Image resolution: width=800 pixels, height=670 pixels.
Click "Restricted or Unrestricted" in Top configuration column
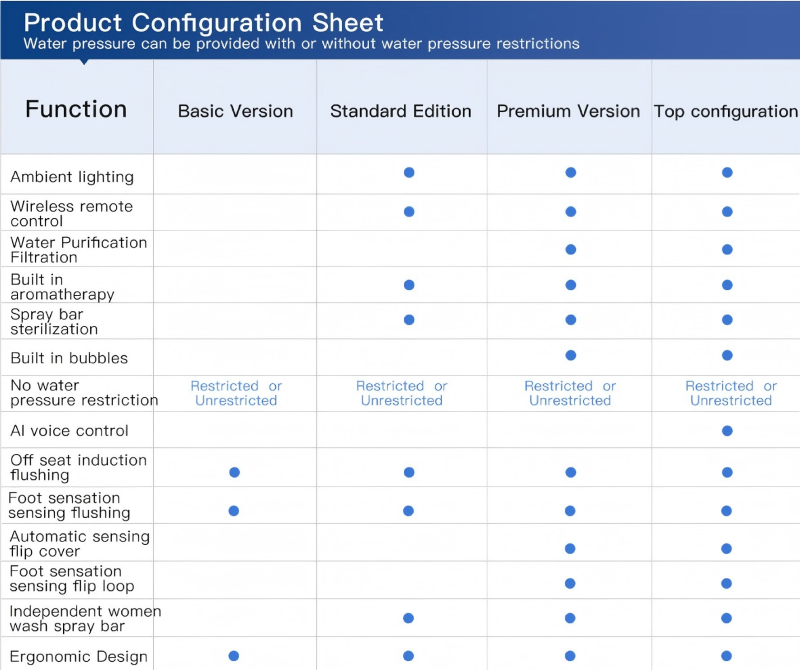point(731,393)
